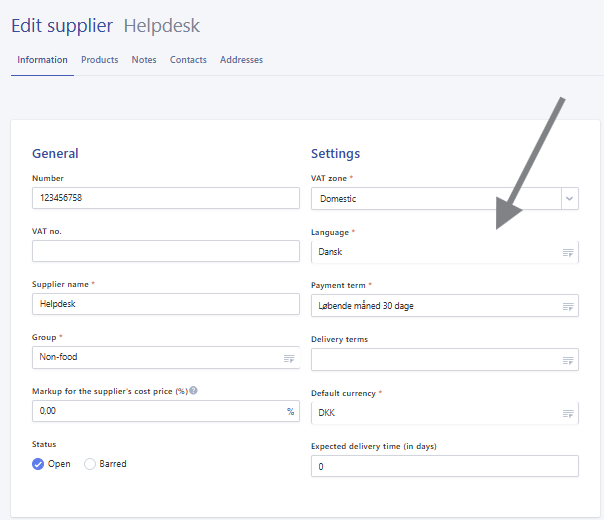Click the markup help question mark icon

193,390
